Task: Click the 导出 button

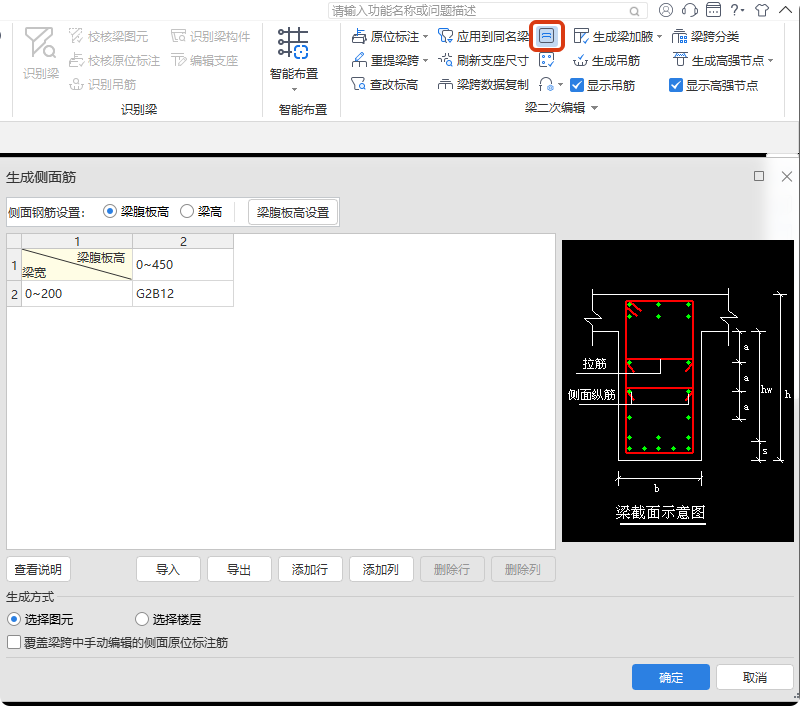Action: pos(239,569)
